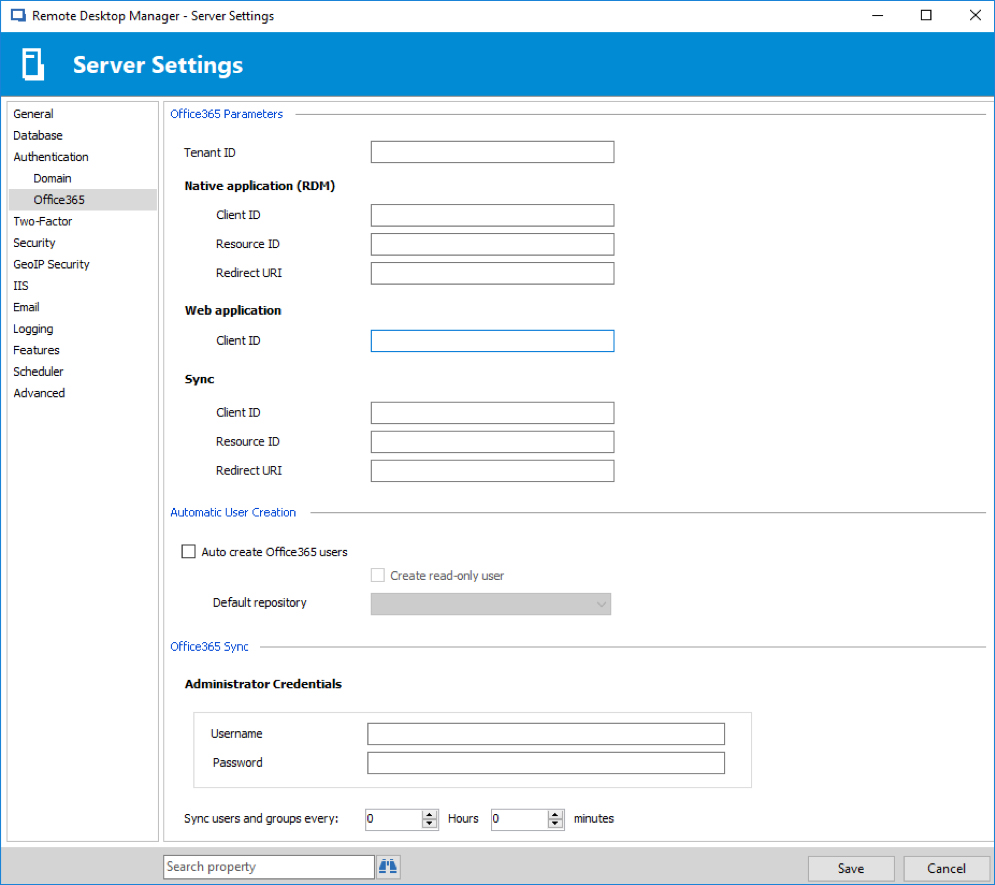Focus the Search property text box
This screenshot has width=995, height=885.
tap(268, 867)
